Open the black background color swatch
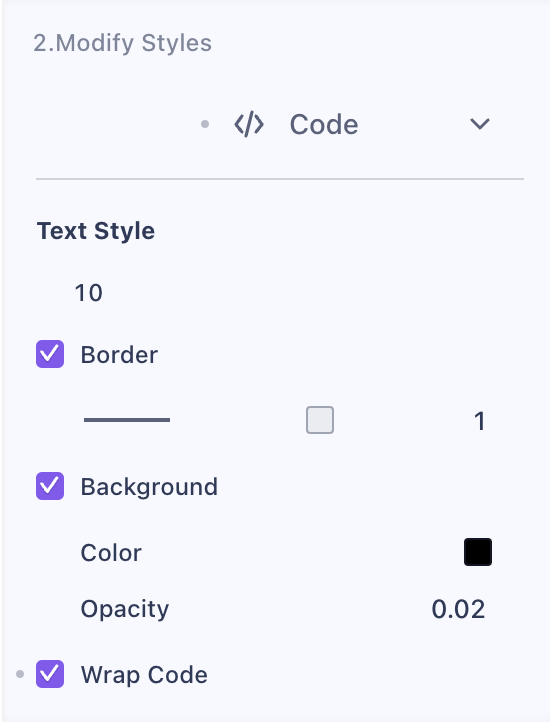 [478, 552]
